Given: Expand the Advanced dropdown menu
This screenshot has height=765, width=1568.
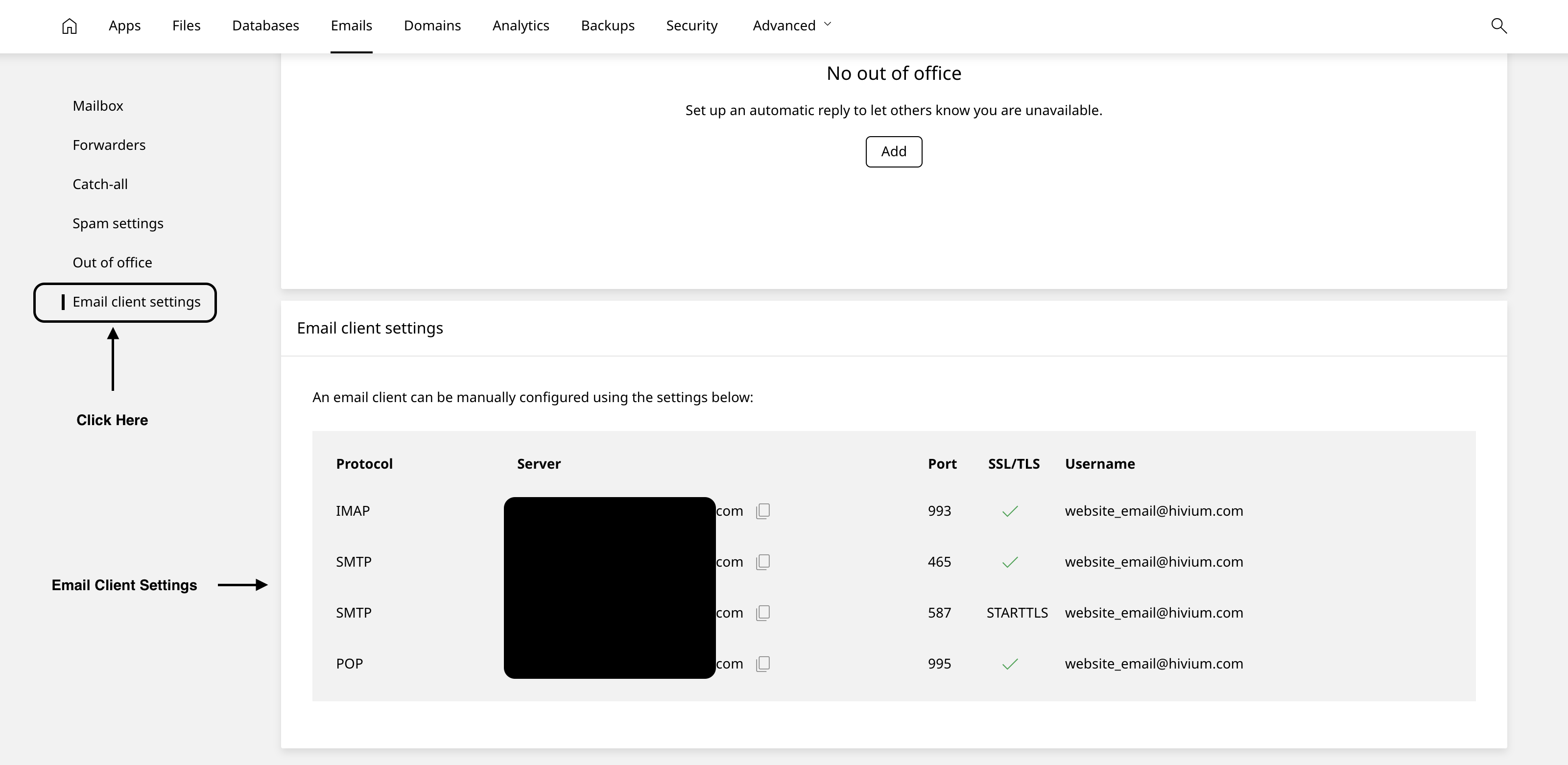Looking at the screenshot, I should (791, 25).
